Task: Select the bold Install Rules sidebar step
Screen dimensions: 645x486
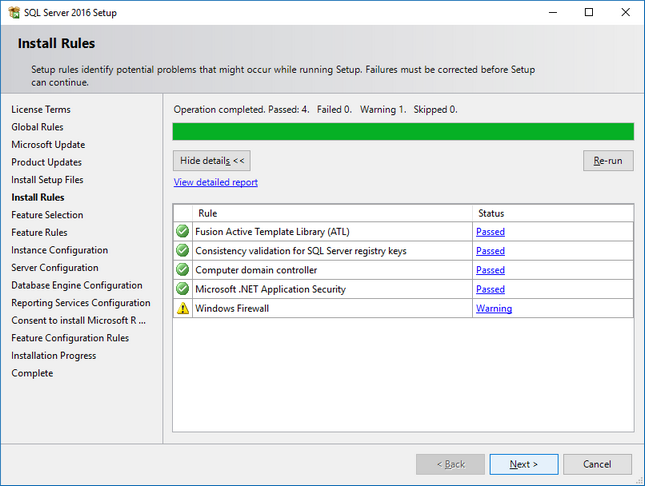Action: click(x=38, y=198)
